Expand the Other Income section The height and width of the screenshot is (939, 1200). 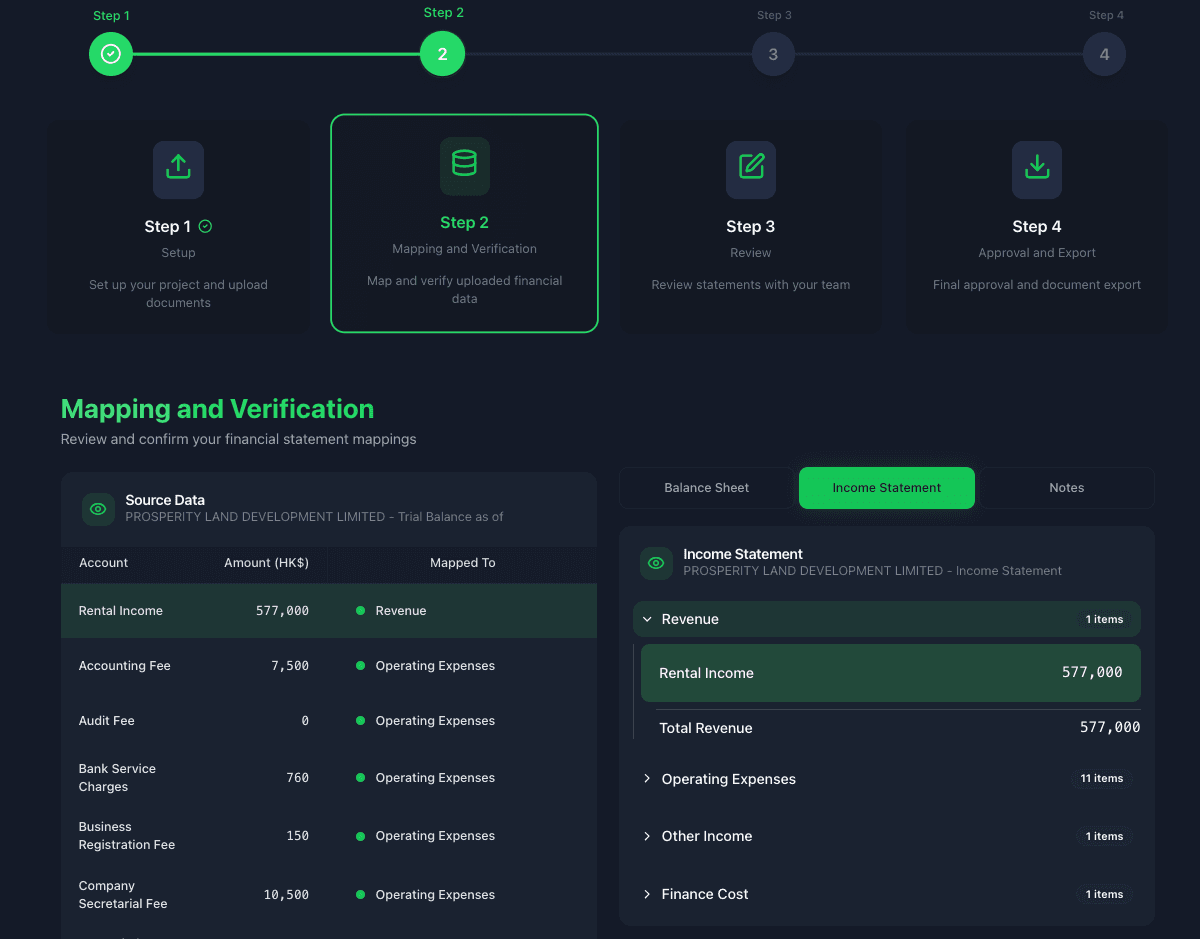[x=887, y=836]
